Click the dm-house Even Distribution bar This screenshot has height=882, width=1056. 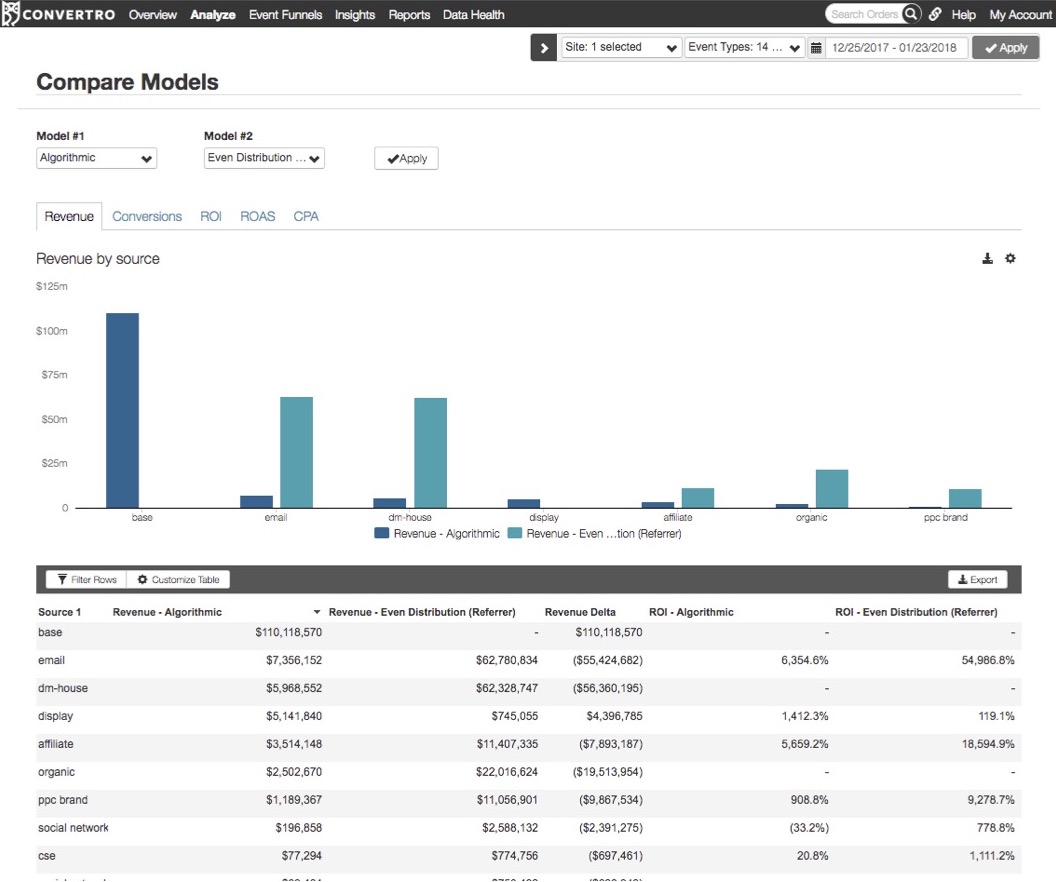tap(430, 452)
